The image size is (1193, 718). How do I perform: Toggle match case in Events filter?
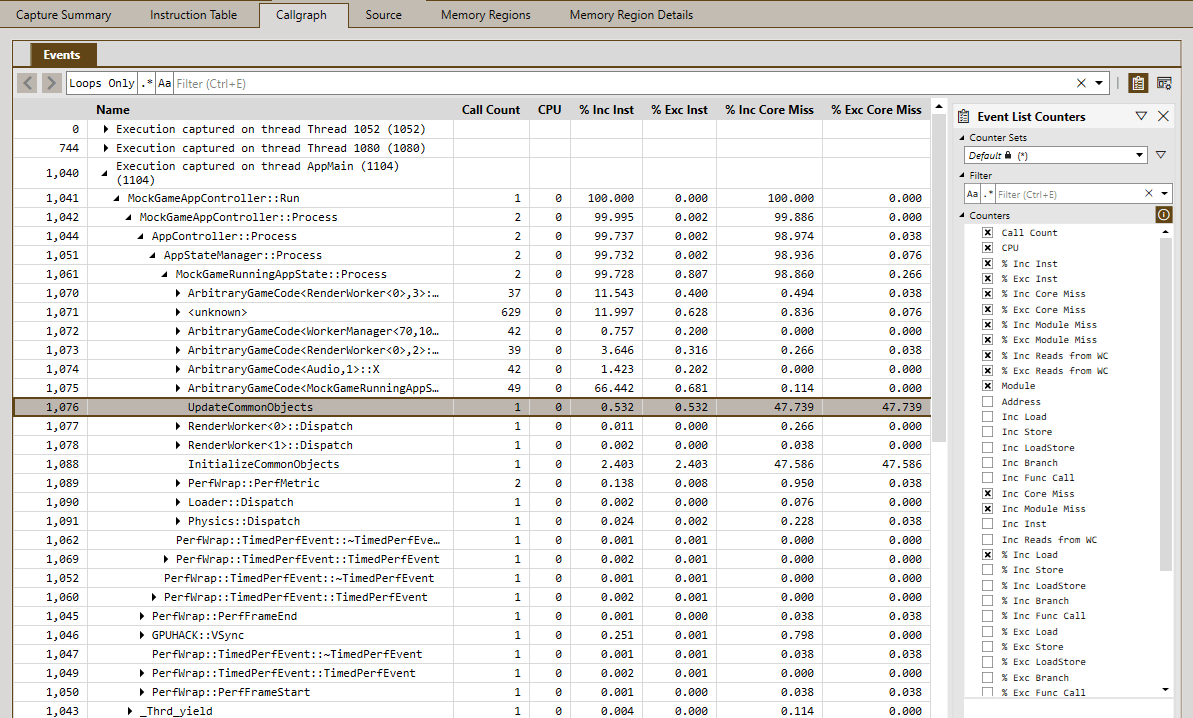pos(164,83)
